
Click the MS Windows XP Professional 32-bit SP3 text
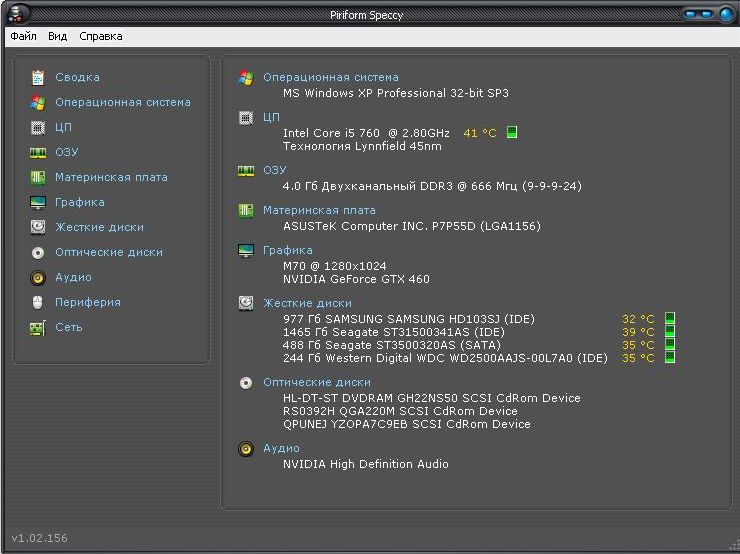[396, 93]
